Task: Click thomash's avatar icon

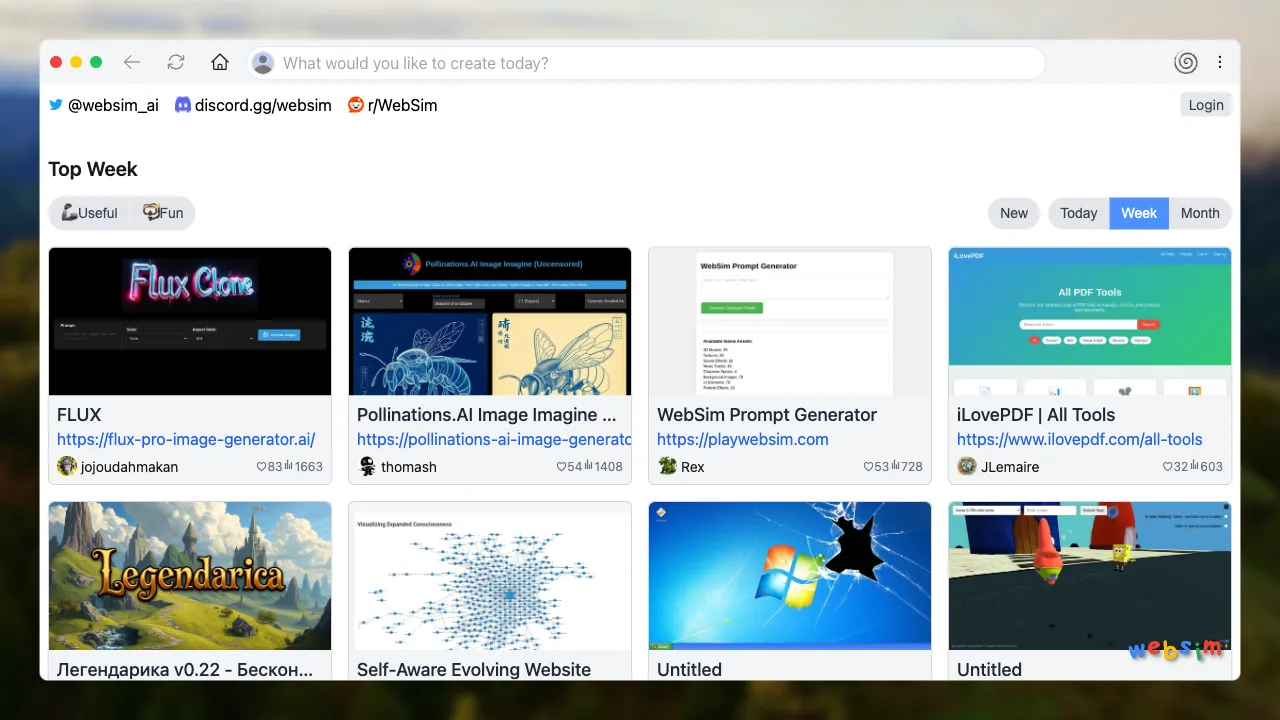Action: pyautogui.click(x=367, y=466)
